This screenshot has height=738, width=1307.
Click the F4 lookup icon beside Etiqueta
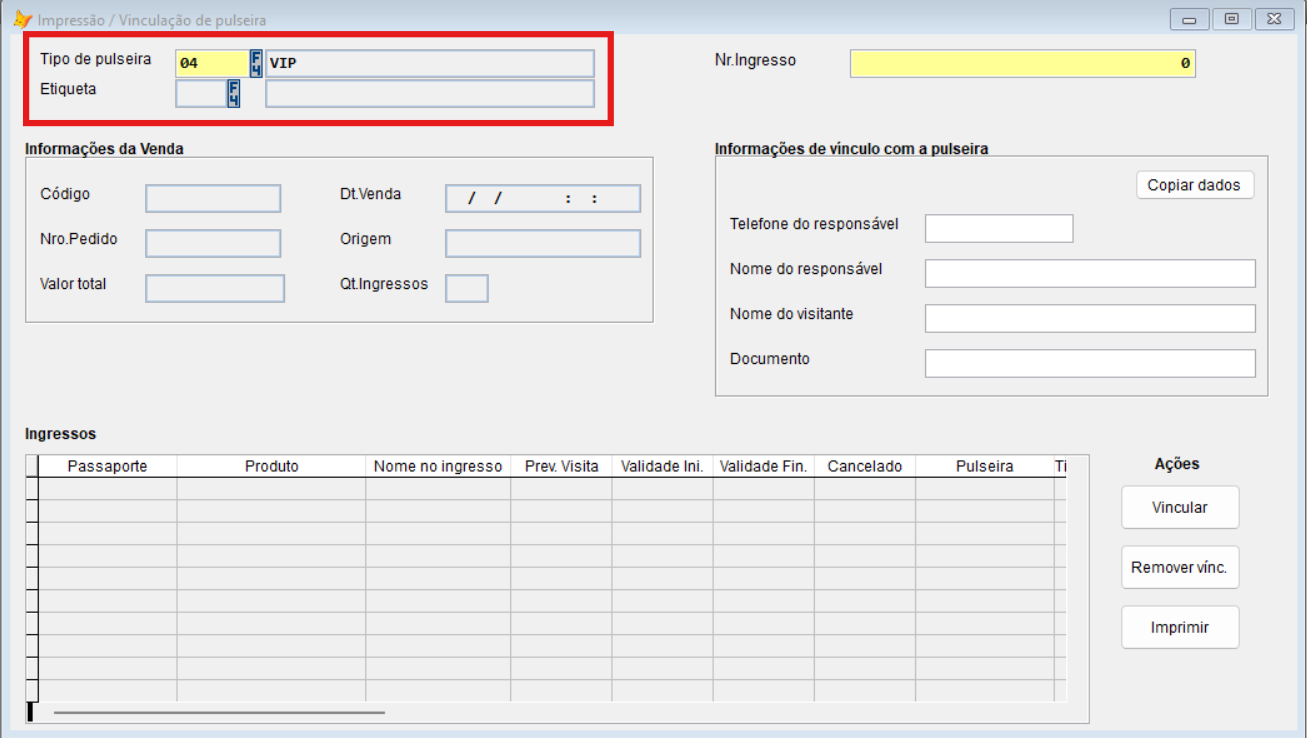(233, 94)
